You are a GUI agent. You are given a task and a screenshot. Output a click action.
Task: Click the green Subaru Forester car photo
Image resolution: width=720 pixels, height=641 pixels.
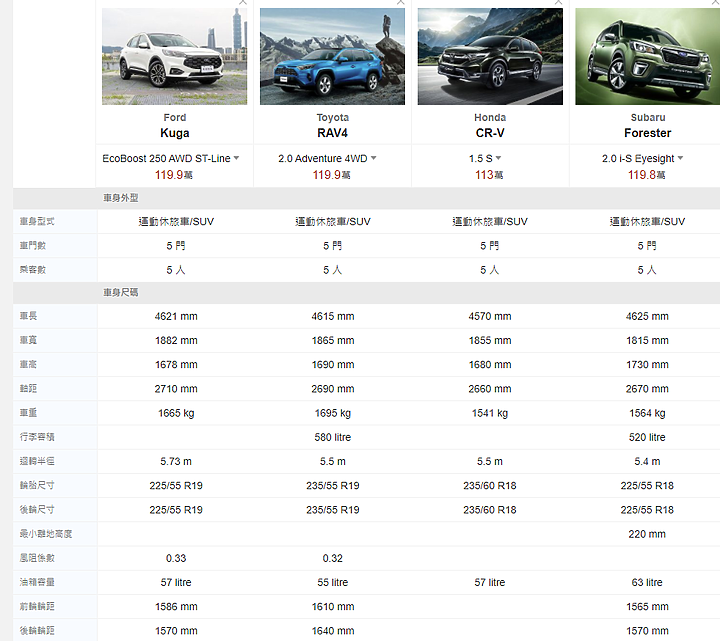647,56
